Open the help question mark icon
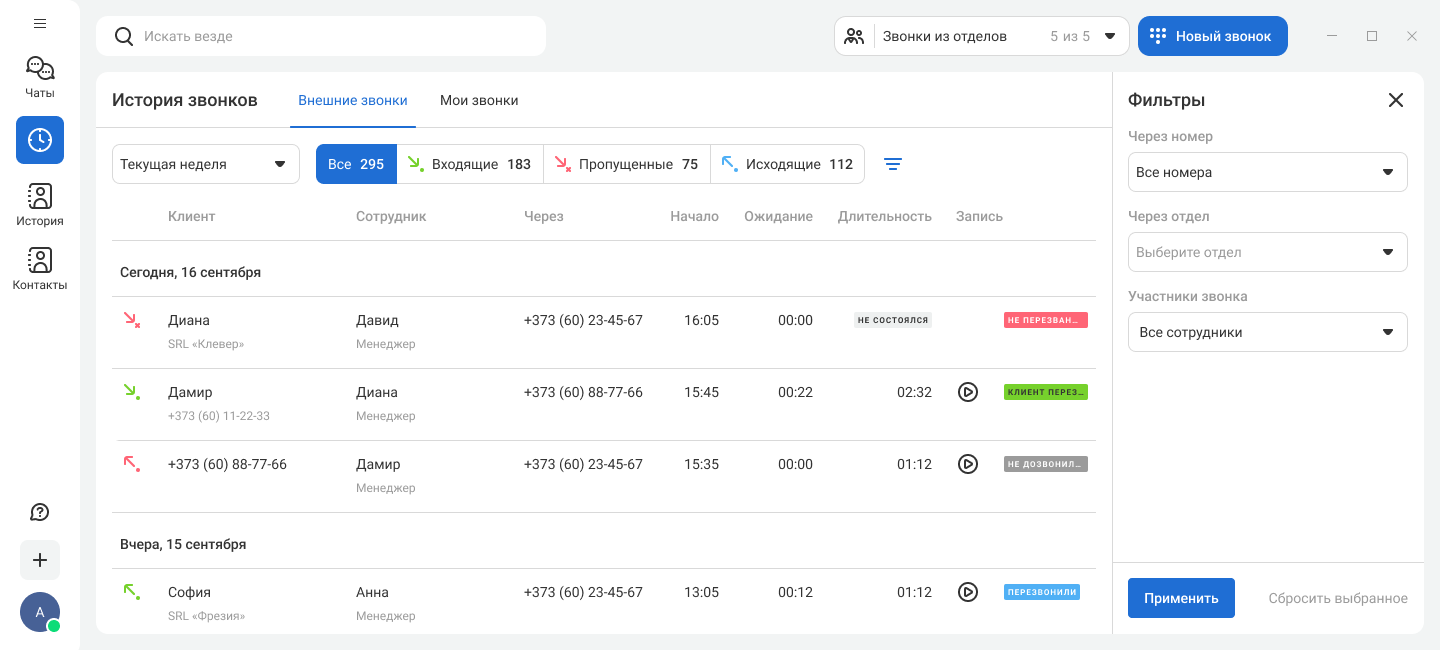Viewport: 1440px width, 650px height. pos(40,512)
